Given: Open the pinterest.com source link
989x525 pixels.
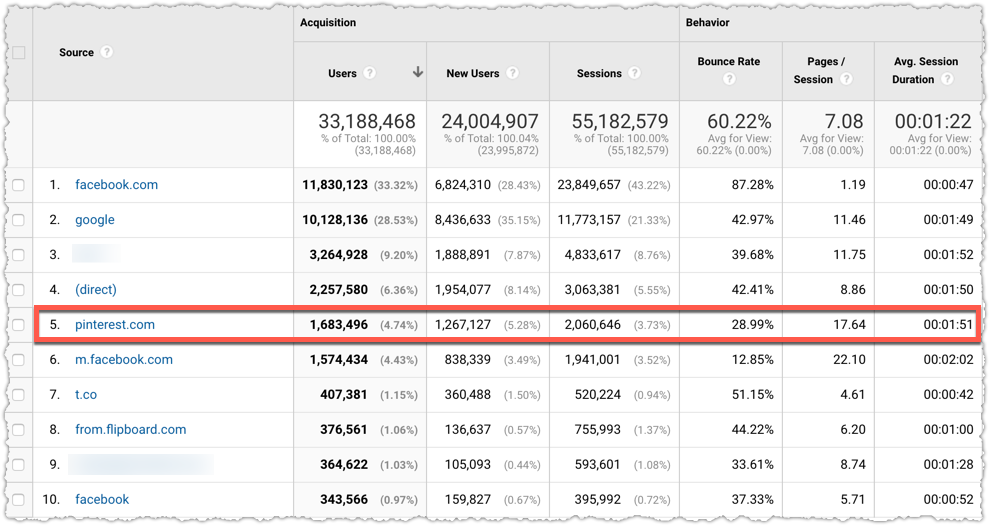Looking at the screenshot, I should [115, 325].
